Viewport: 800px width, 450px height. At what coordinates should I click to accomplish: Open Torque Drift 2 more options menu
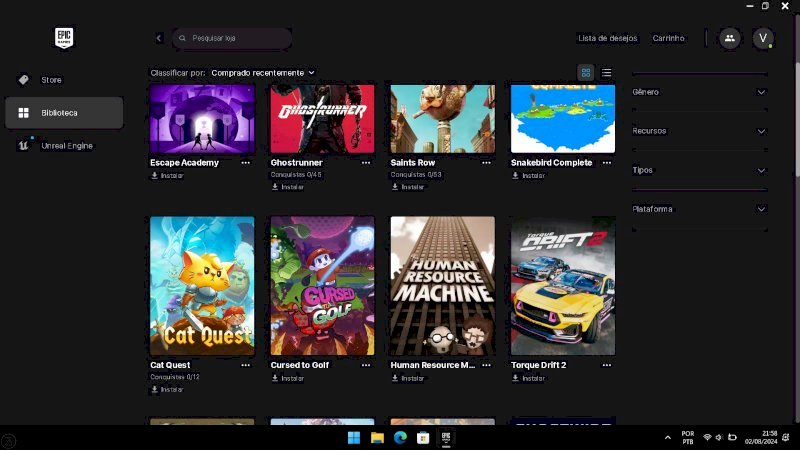tap(607, 365)
